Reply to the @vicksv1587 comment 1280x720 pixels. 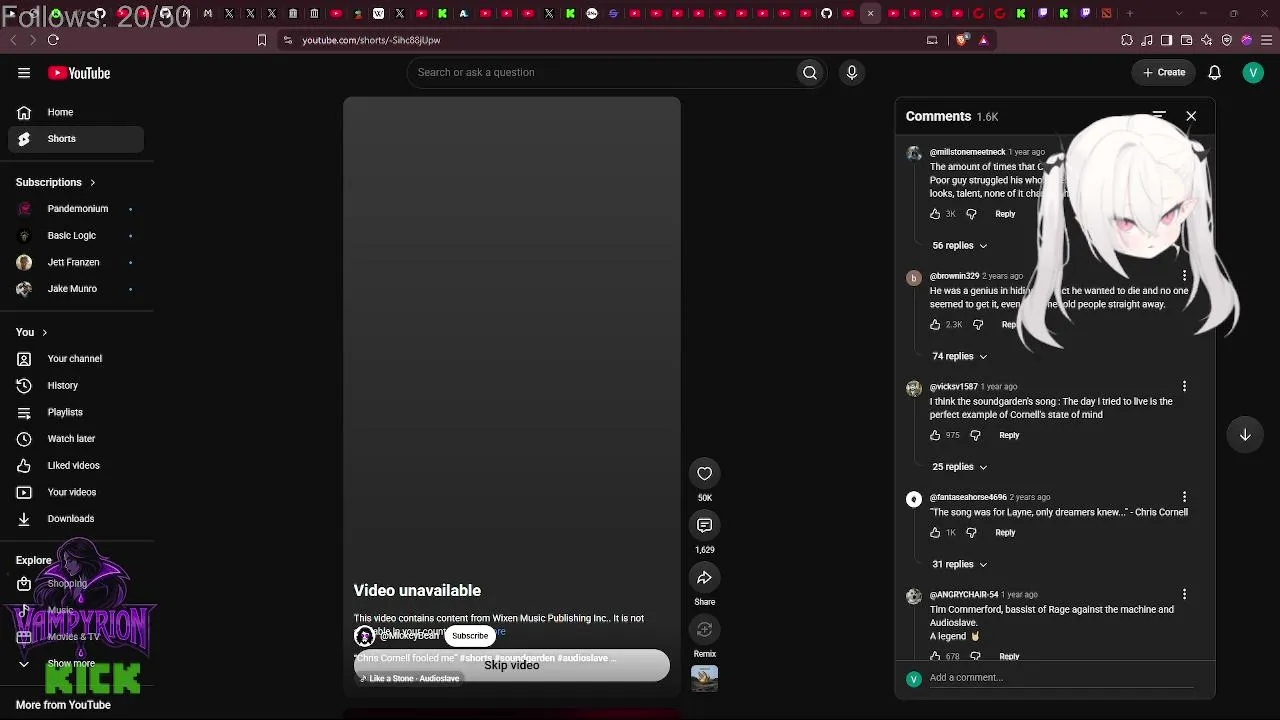click(1009, 436)
